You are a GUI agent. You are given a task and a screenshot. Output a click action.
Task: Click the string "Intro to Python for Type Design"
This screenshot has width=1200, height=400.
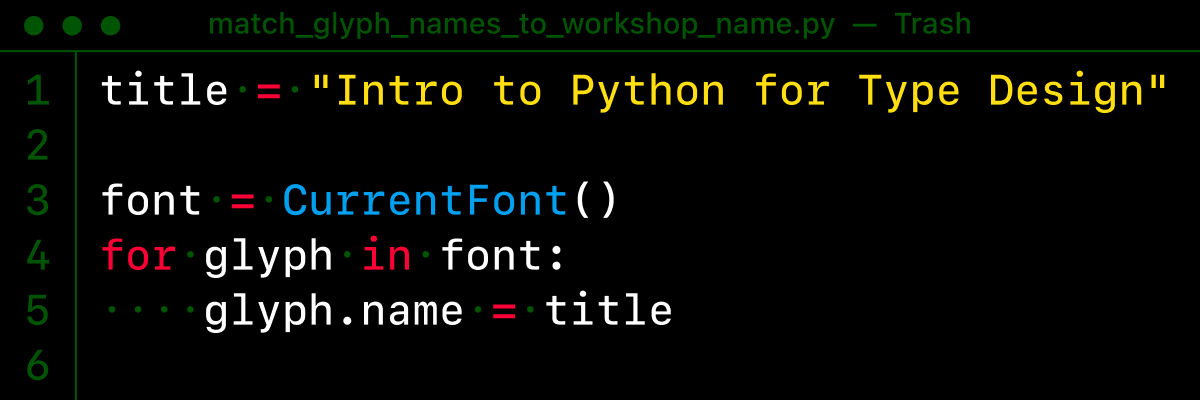(740, 92)
